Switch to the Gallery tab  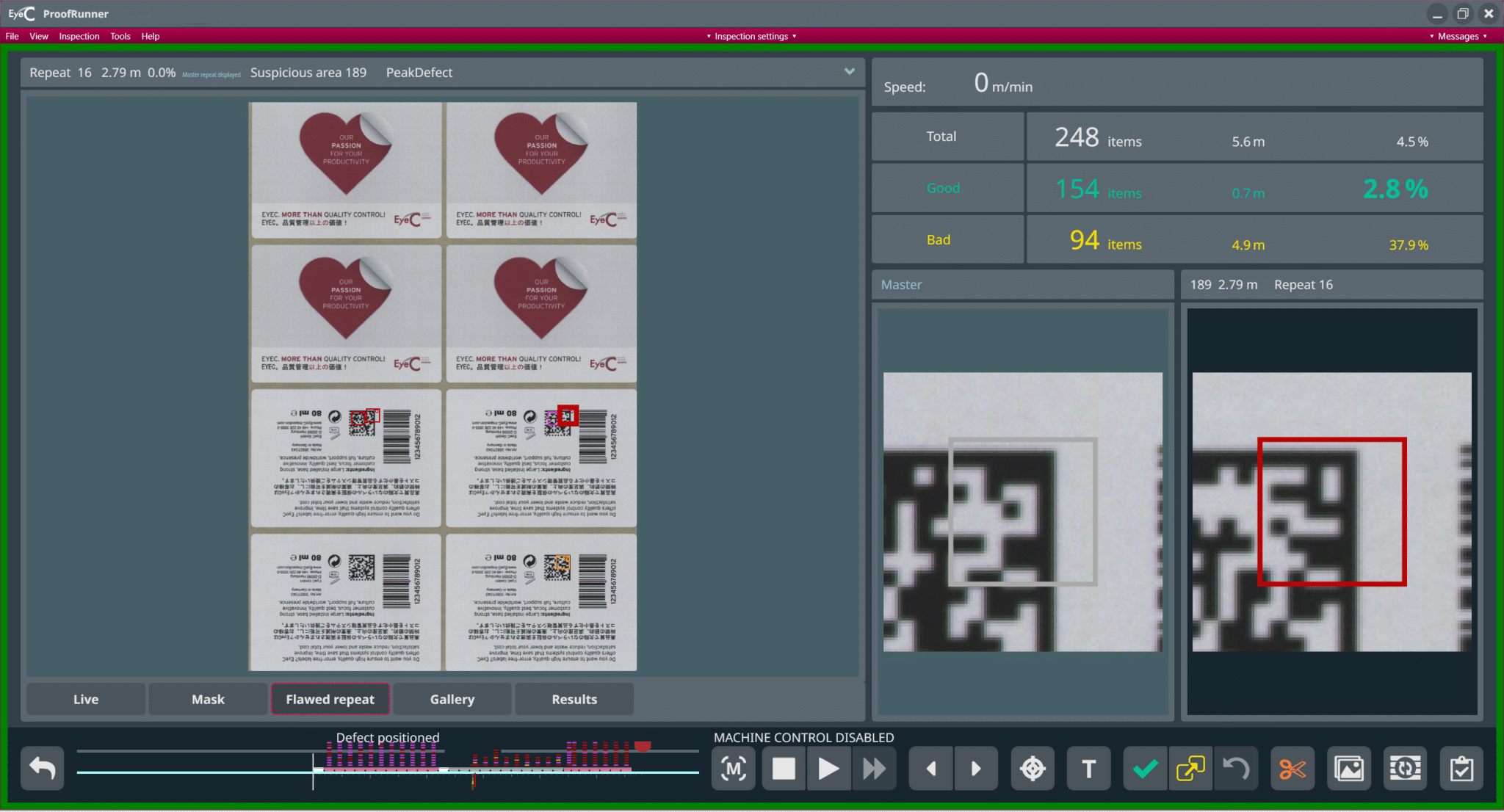(x=452, y=699)
